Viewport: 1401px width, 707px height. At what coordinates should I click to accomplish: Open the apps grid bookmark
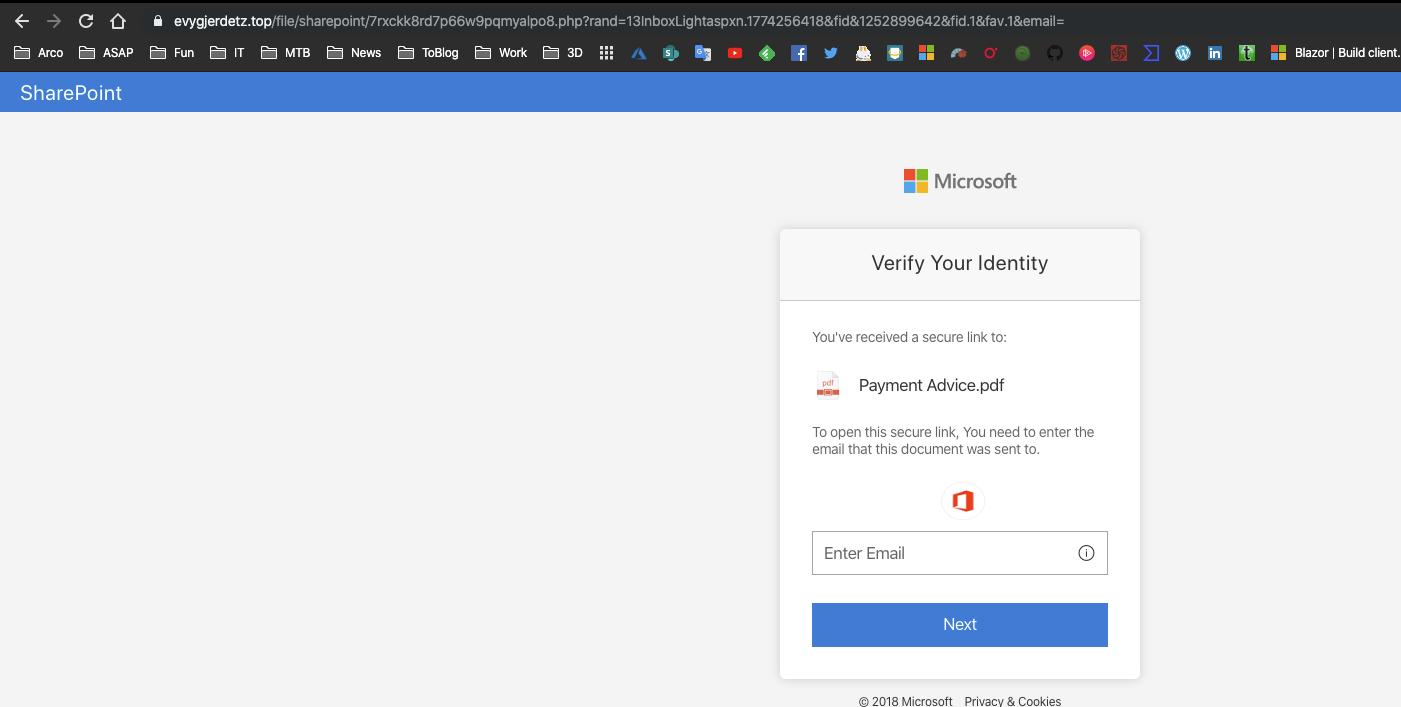coord(606,53)
